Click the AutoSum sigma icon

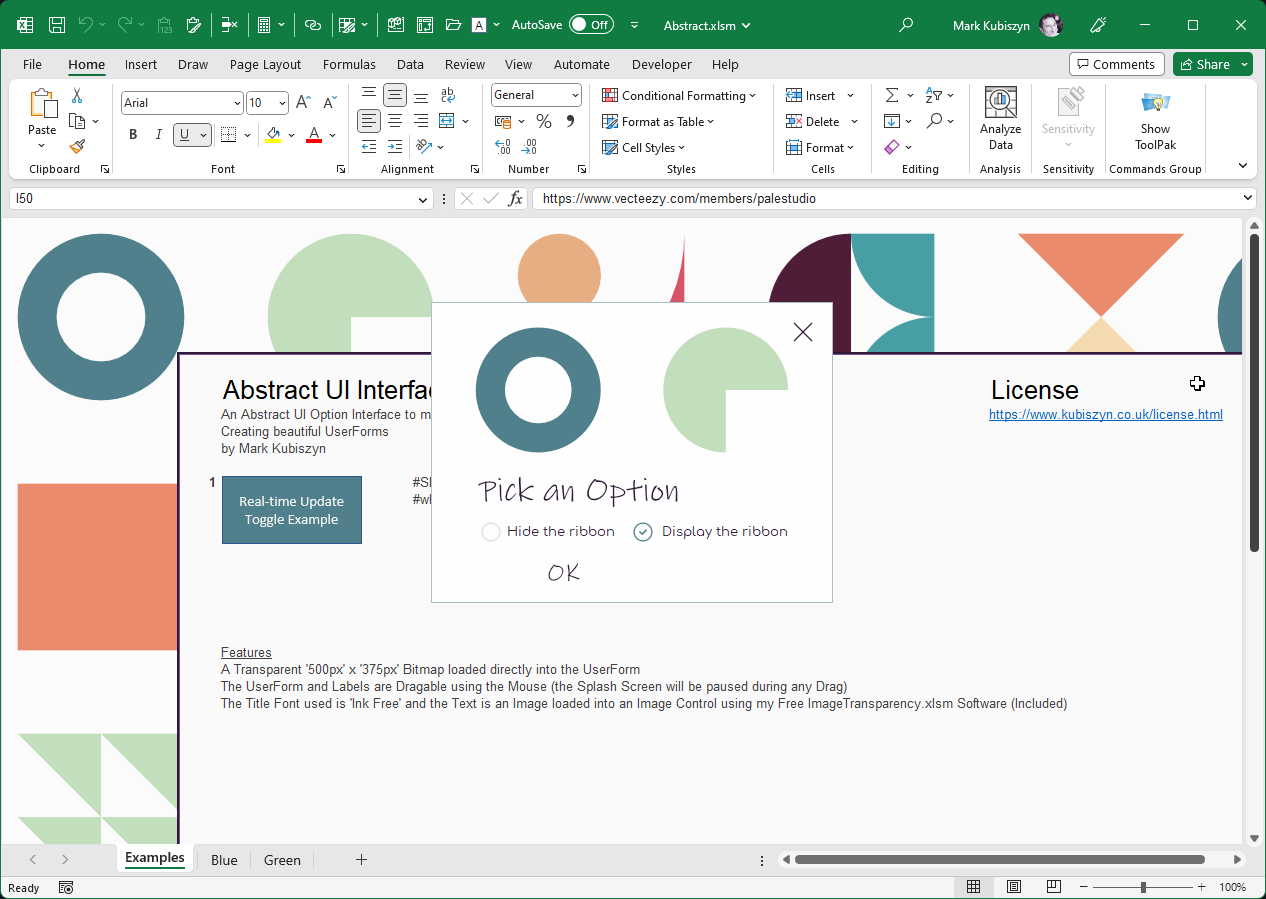(892, 95)
